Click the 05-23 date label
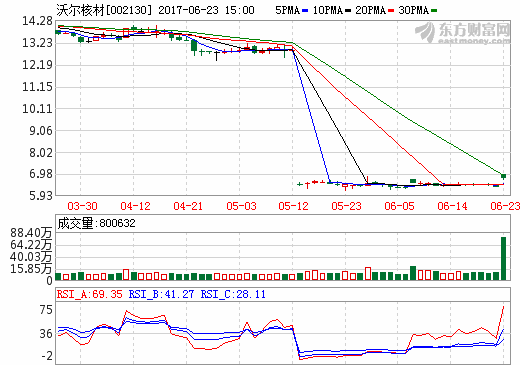Screen dimensions: 520x365 coord(346,206)
